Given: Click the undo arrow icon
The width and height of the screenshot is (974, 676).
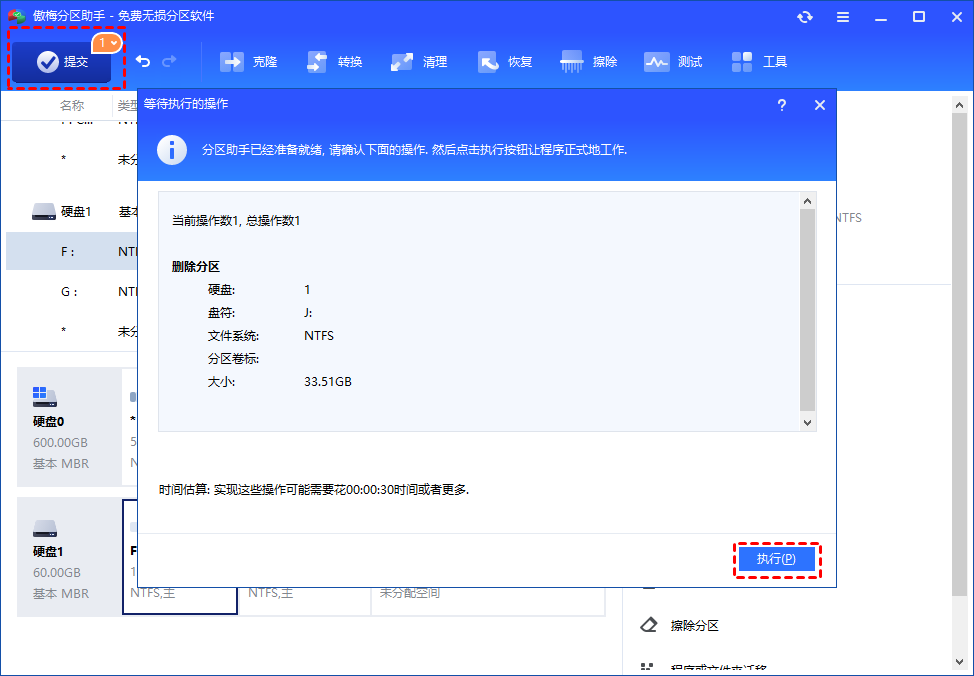Looking at the screenshot, I should [x=143, y=62].
